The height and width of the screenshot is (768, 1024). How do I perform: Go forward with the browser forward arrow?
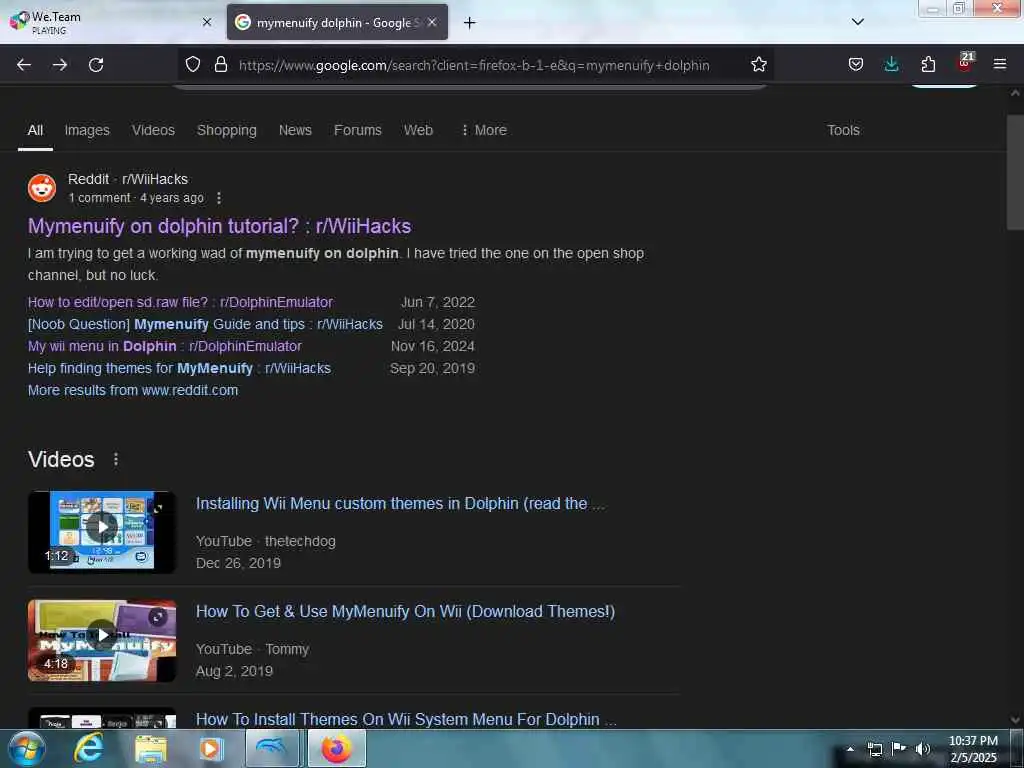60,65
